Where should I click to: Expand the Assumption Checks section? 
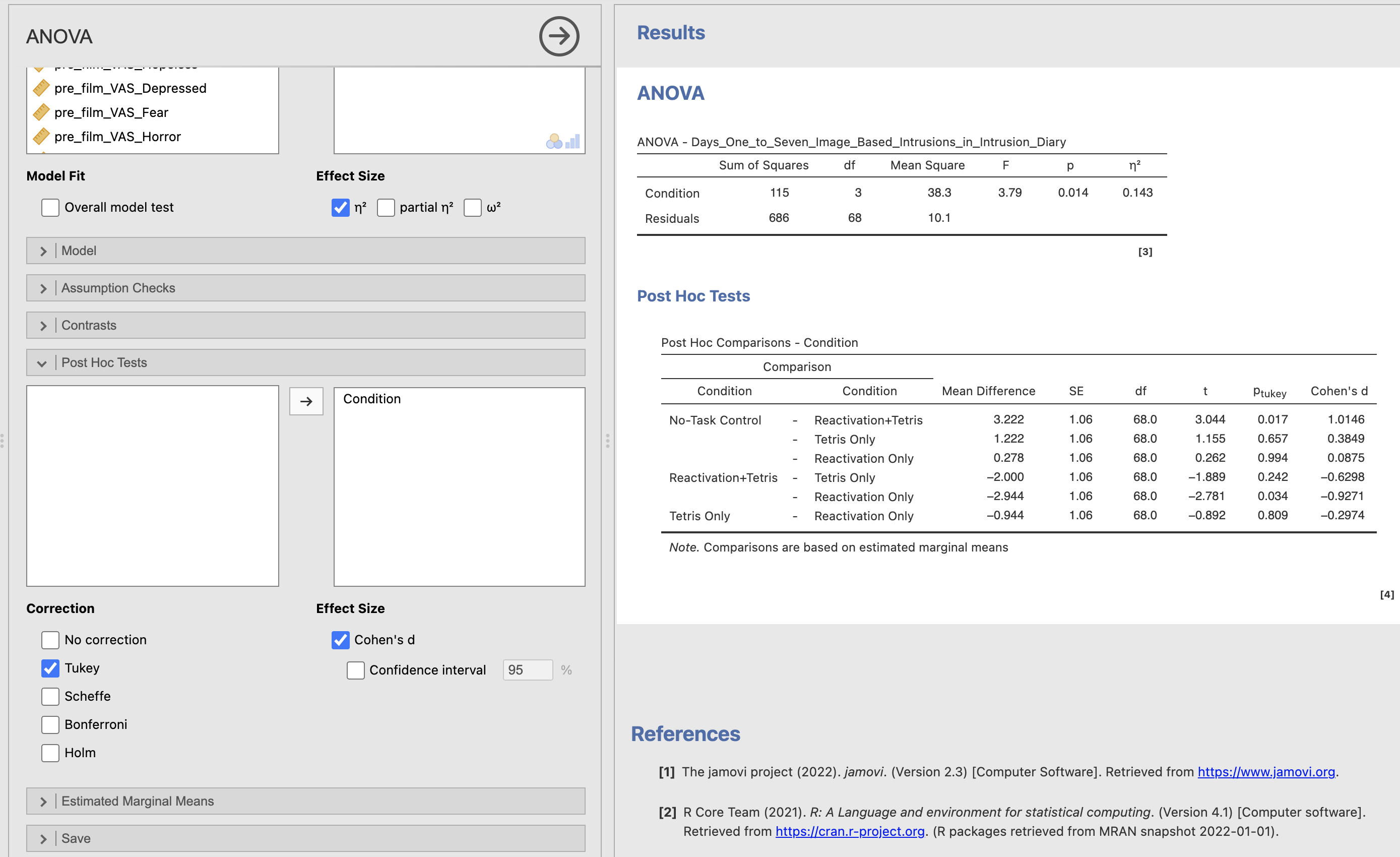[306, 288]
